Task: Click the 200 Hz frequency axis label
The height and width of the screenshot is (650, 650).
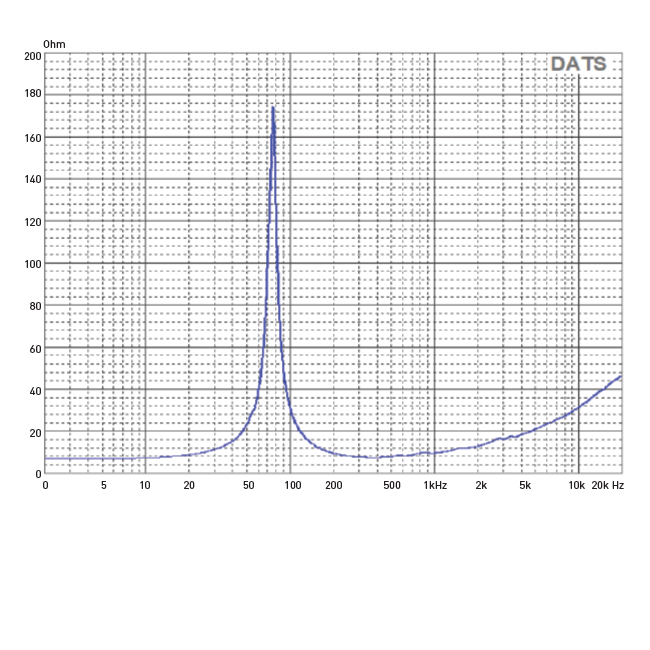Action: [334, 485]
